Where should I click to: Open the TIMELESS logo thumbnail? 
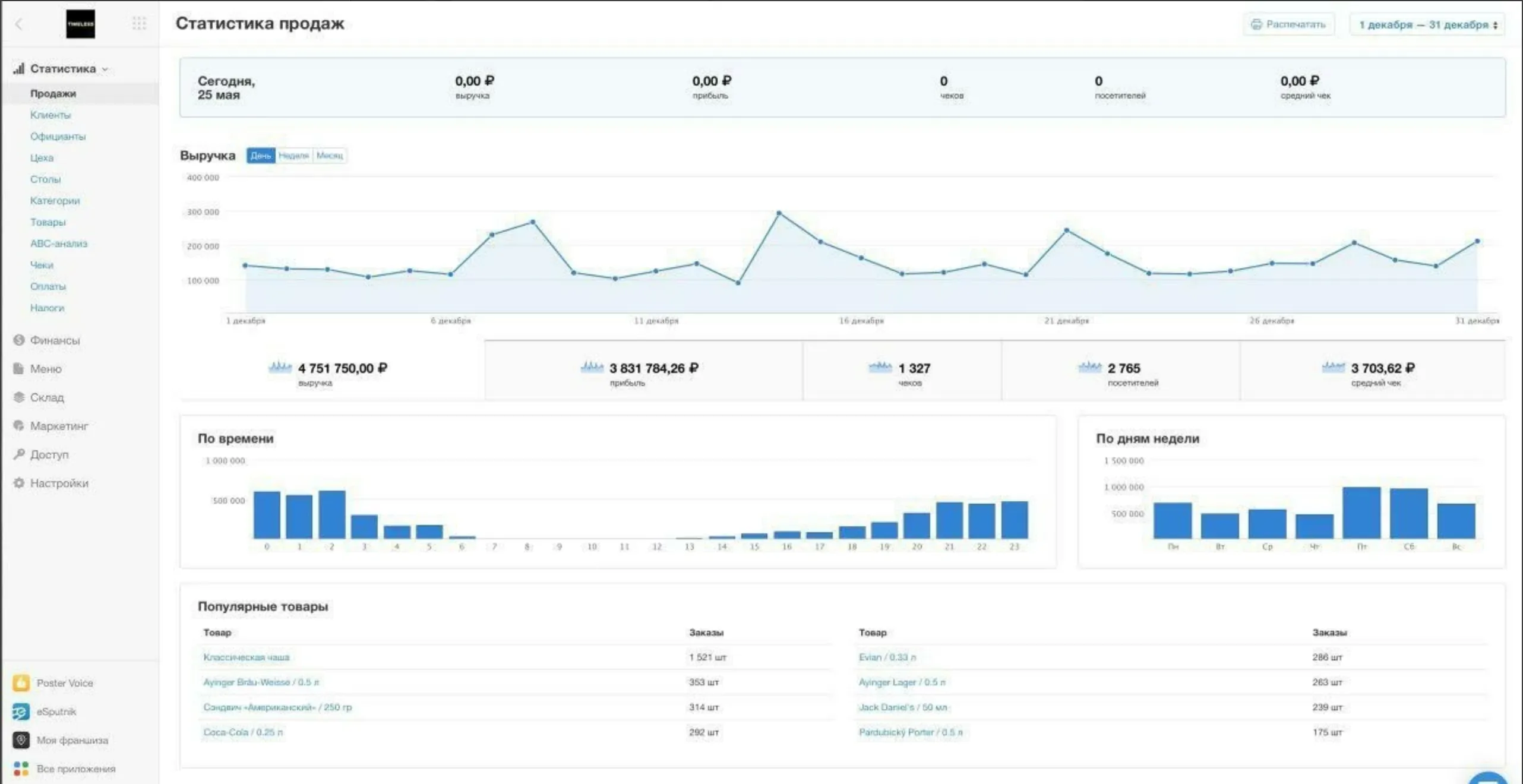point(80,24)
